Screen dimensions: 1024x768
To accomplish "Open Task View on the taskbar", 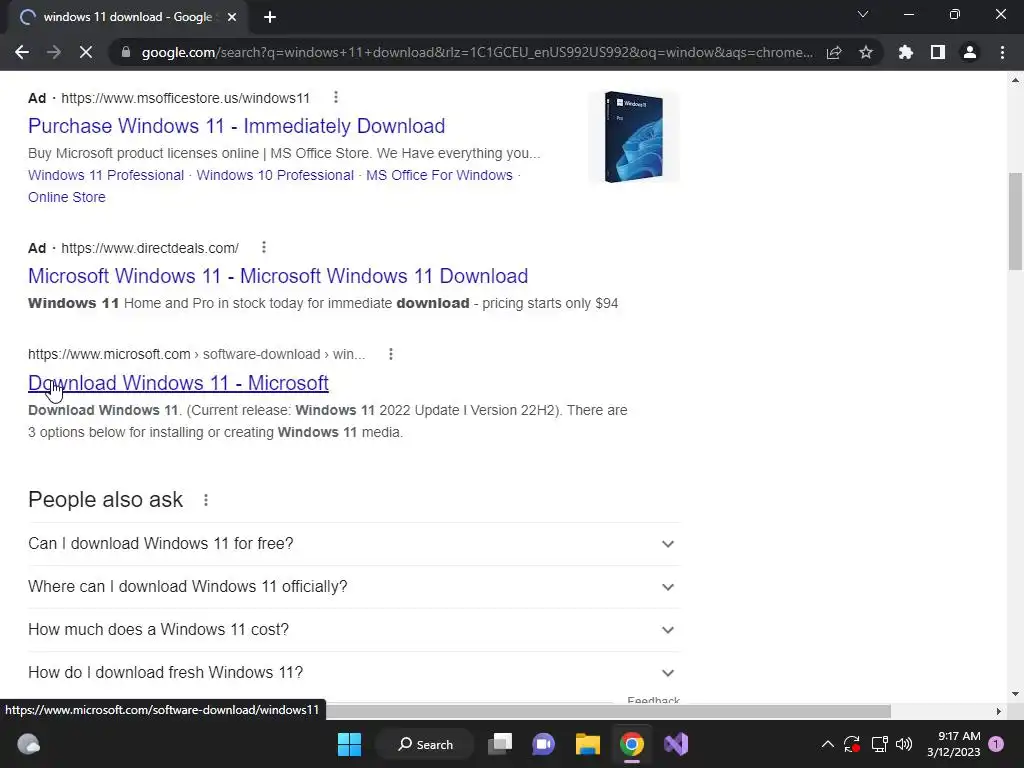I will (x=501, y=744).
